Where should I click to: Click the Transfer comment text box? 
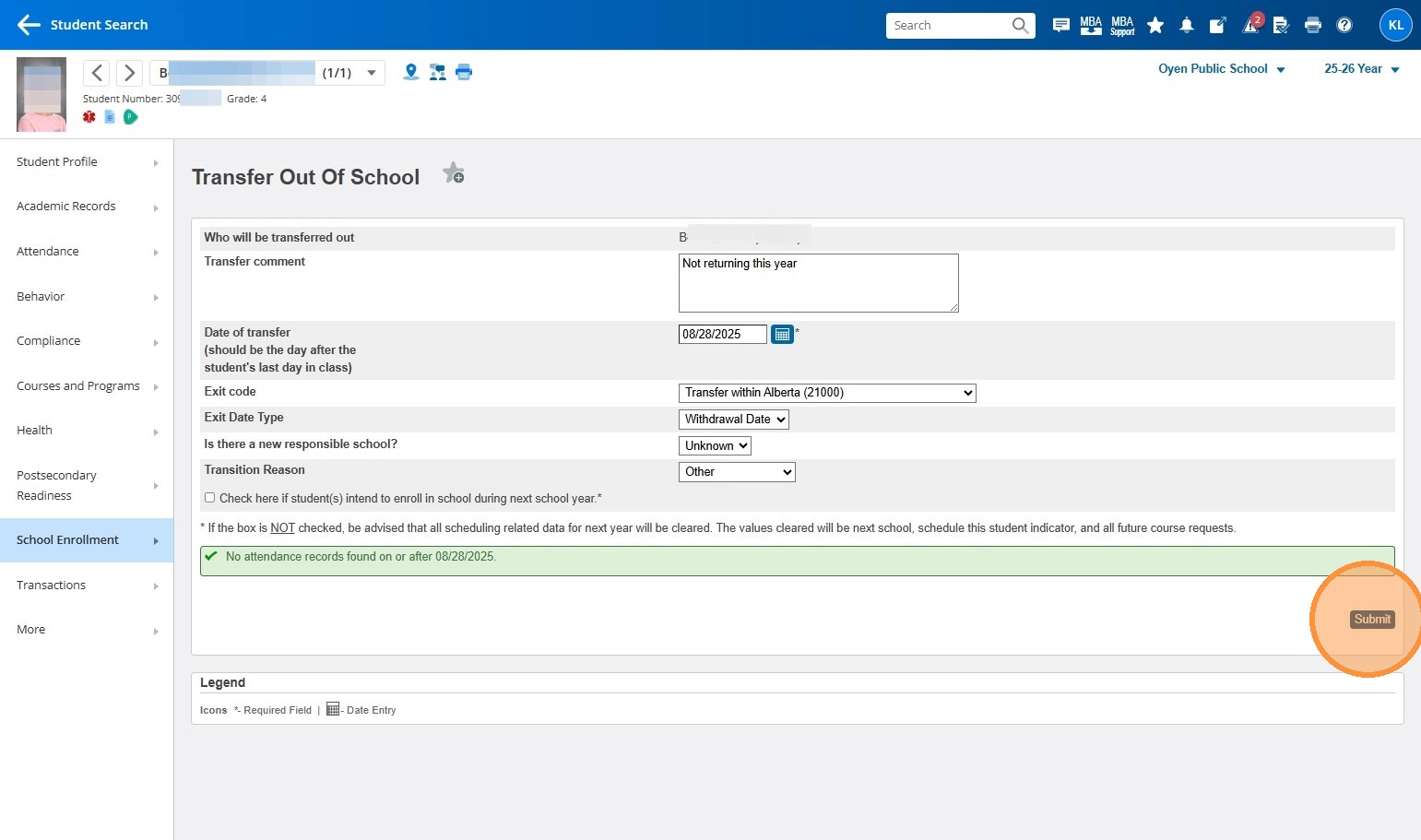pos(818,283)
